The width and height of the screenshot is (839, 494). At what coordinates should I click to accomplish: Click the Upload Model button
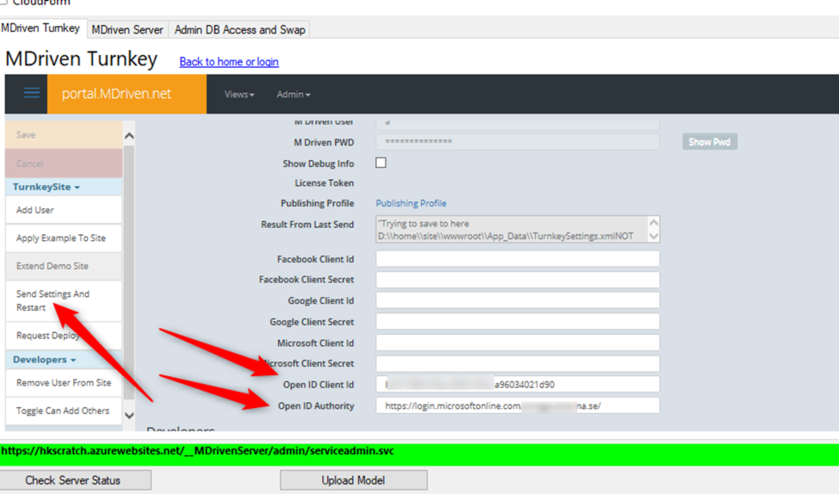353,480
